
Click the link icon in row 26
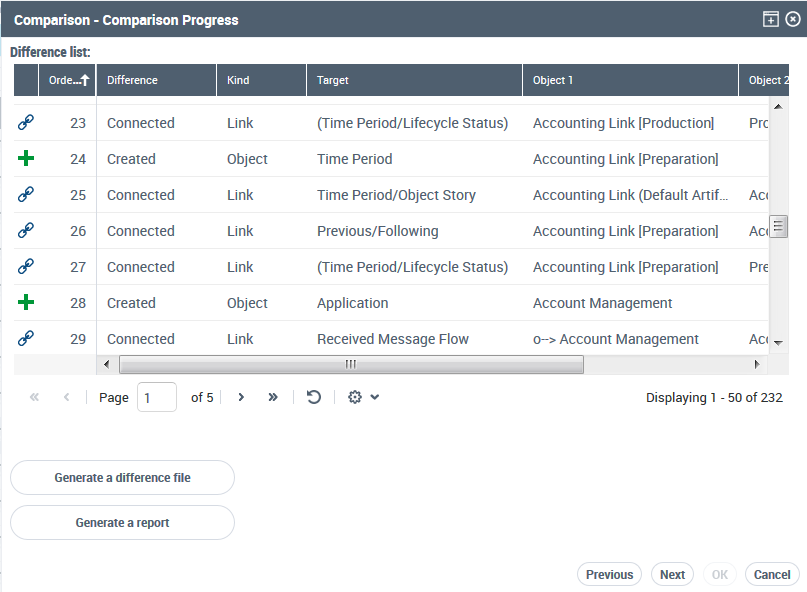point(26,231)
